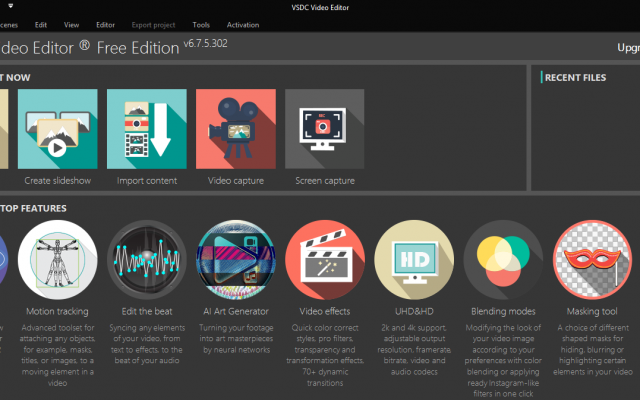Open the Edit menu
This screenshot has width=640, height=400.
41,25
